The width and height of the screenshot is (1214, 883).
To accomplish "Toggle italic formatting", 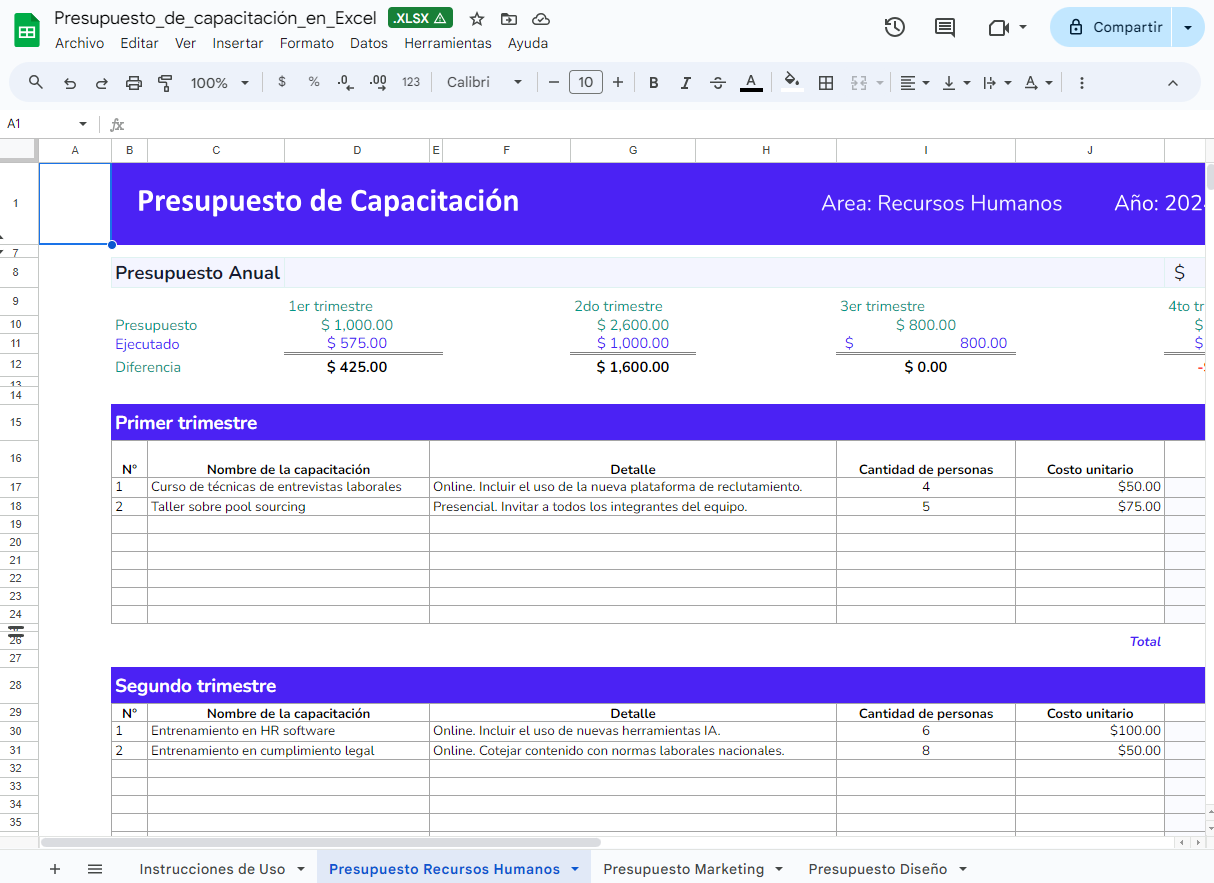I will (686, 82).
